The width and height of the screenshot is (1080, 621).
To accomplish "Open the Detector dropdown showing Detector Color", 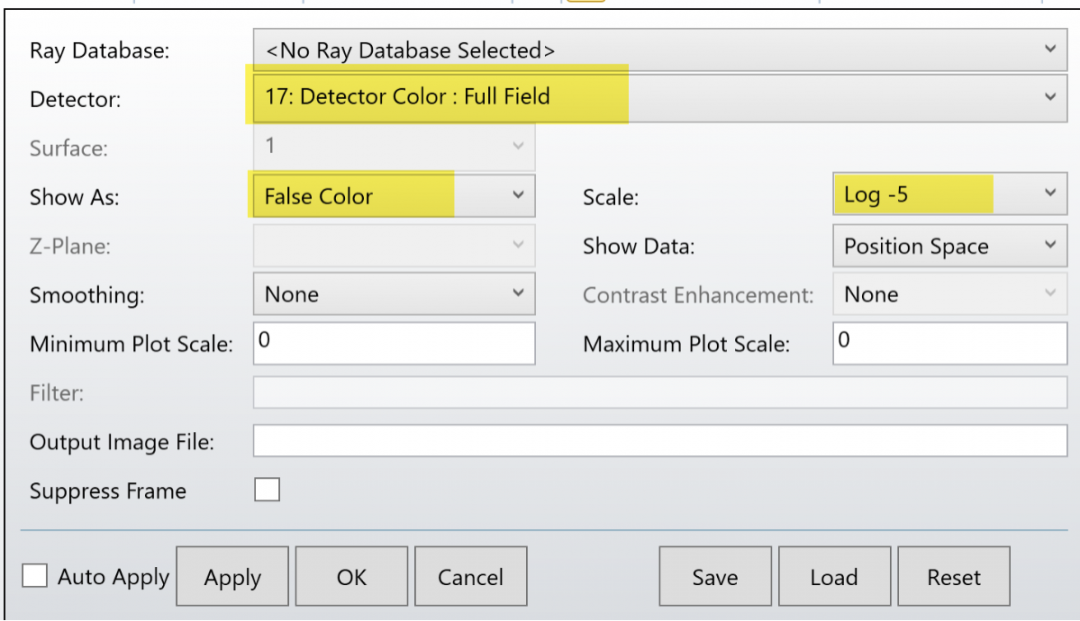I will pyautogui.click(x=660, y=97).
